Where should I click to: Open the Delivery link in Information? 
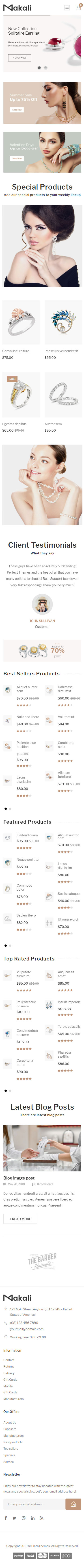pyautogui.click(x=9, y=1373)
